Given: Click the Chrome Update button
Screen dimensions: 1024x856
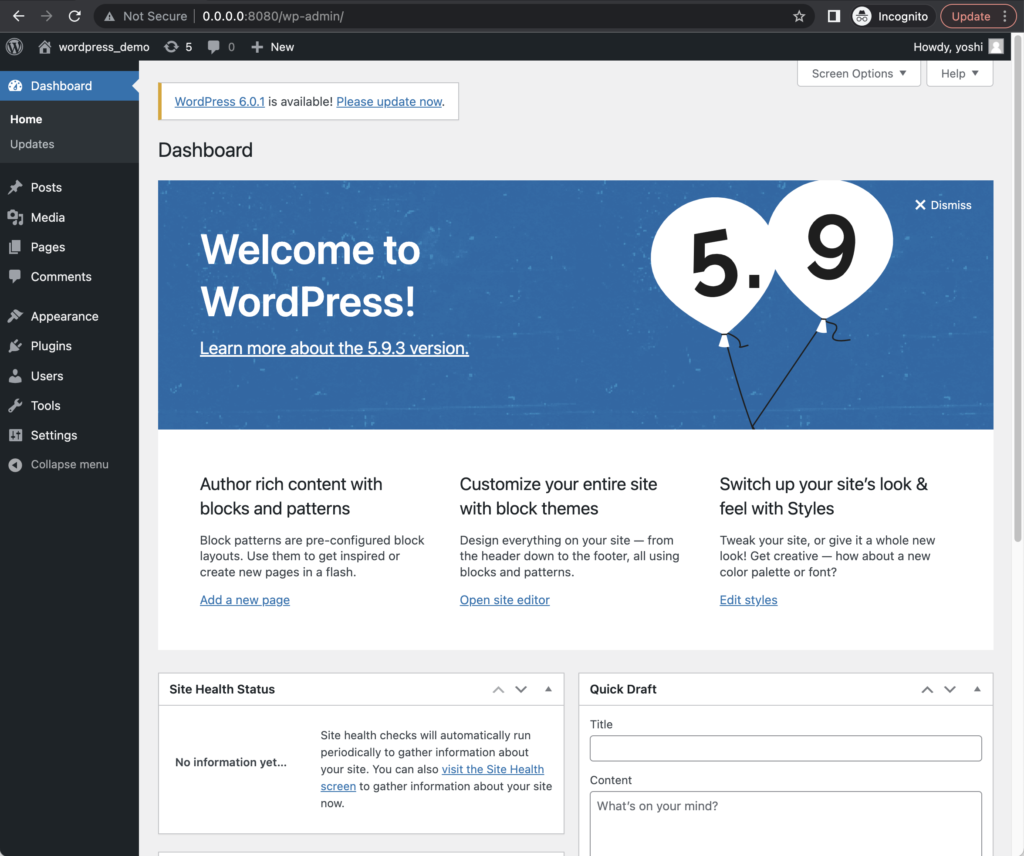Looking at the screenshot, I should click(970, 16).
